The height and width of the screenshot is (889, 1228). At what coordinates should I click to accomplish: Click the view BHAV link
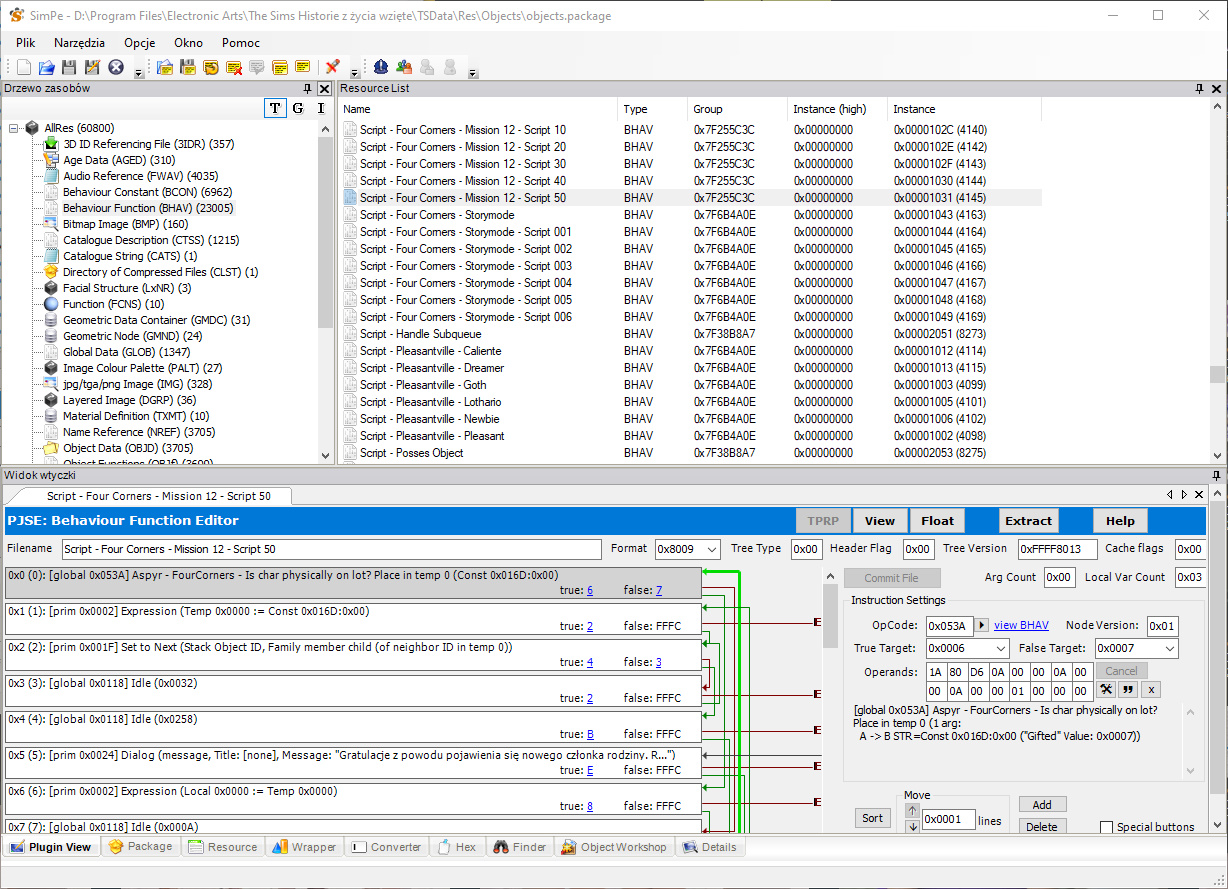1021,625
